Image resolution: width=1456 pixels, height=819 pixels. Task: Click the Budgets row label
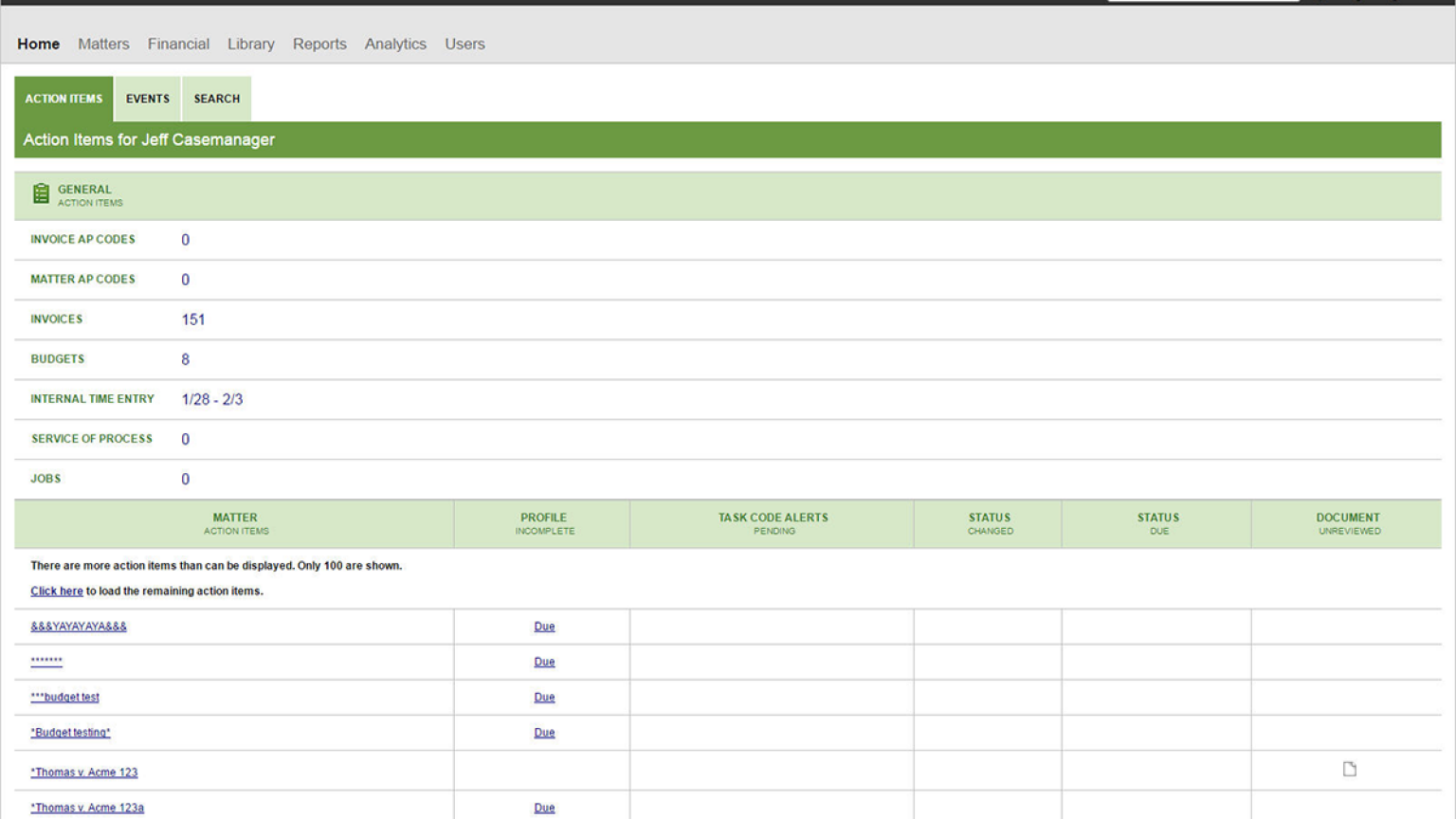(x=57, y=359)
